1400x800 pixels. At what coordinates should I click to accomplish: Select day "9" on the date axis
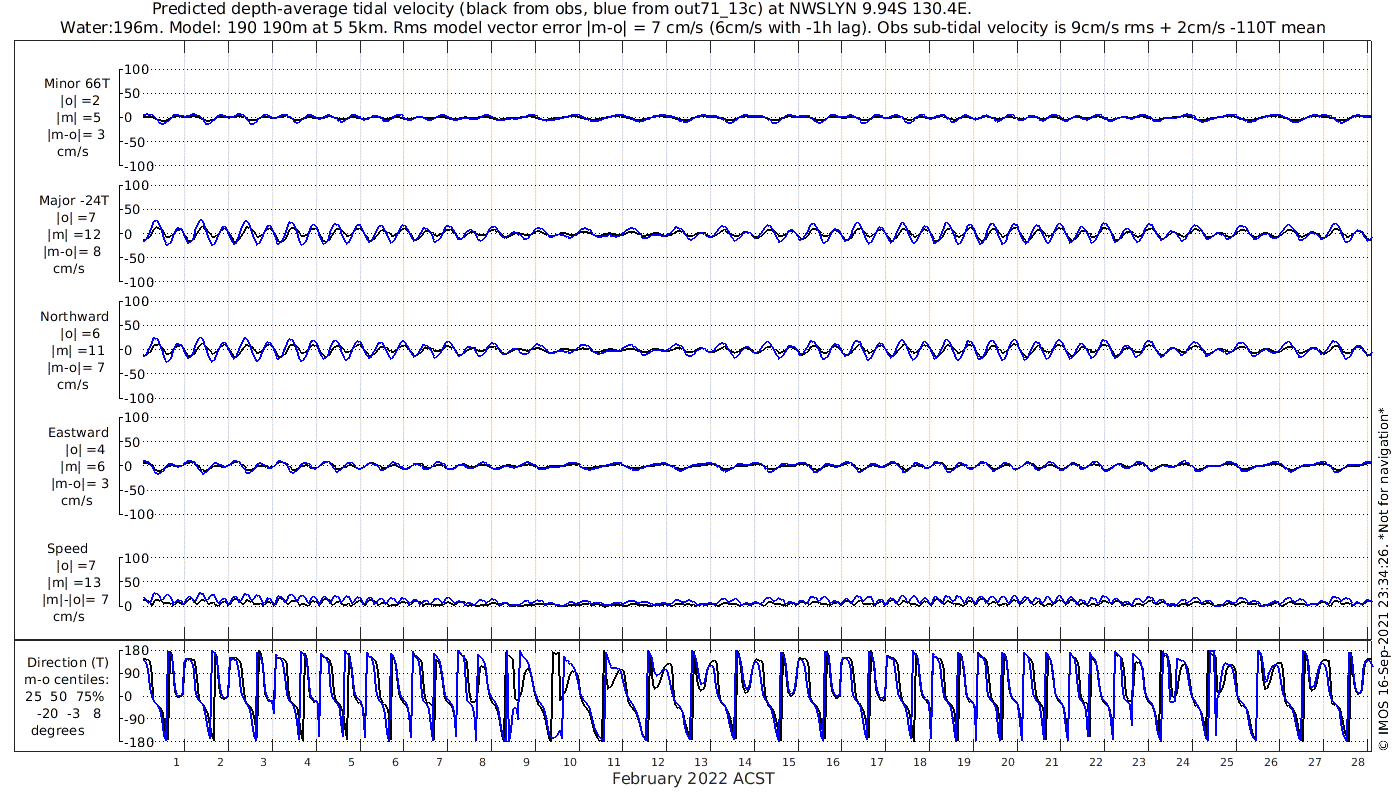coord(527,762)
